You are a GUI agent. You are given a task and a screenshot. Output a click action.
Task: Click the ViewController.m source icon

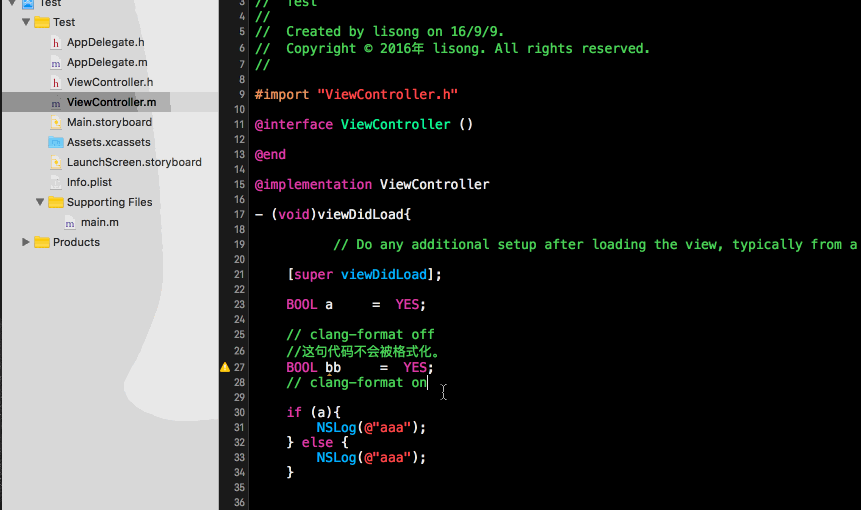coord(55,103)
